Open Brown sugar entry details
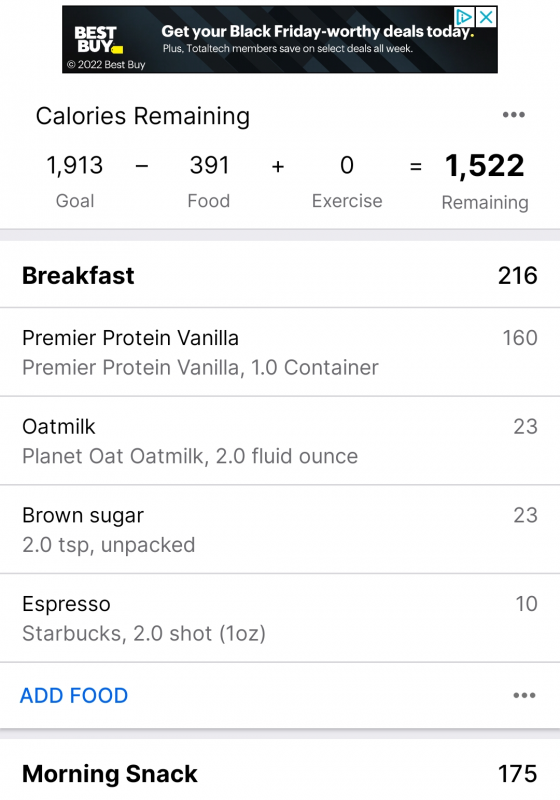This screenshot has height=800, width=560. [280, 530]
